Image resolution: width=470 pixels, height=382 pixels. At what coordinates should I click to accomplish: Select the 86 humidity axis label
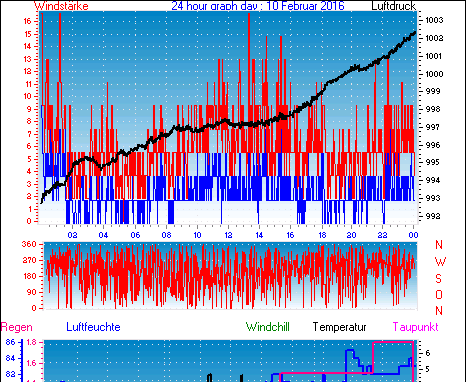point(10,342)
